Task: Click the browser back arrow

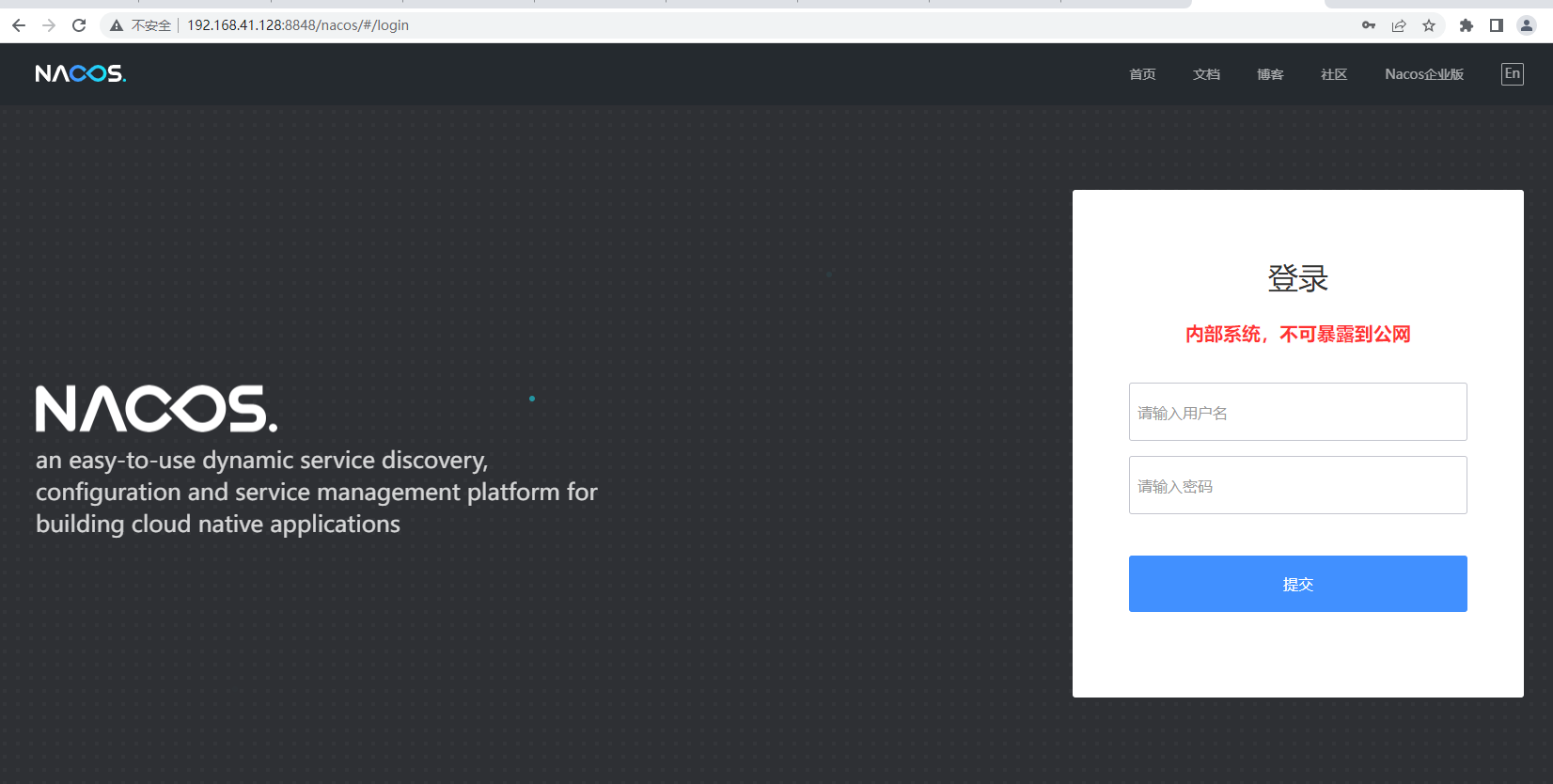Action: (x=19, y=25)
